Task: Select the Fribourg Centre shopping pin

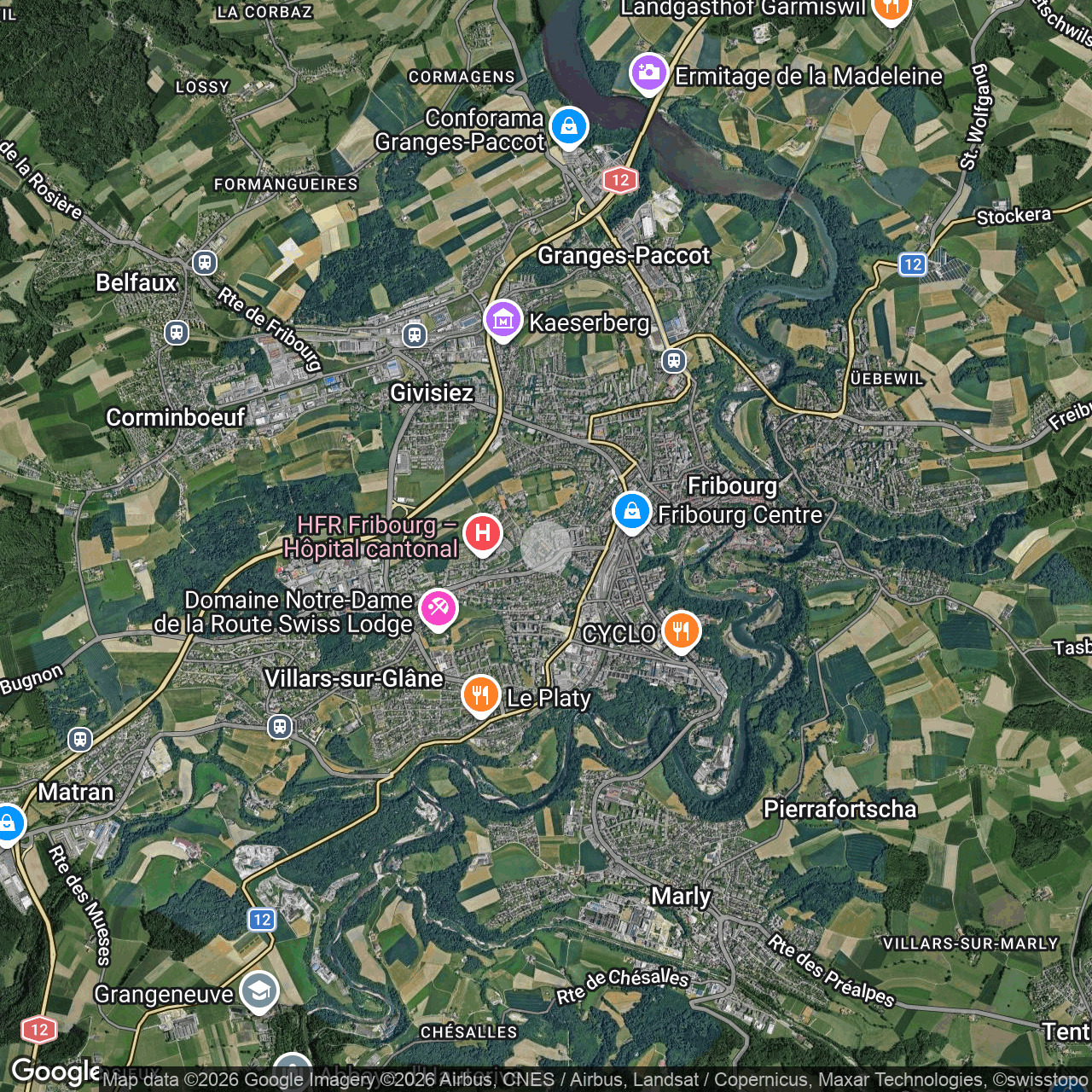Action: [631, 512]
